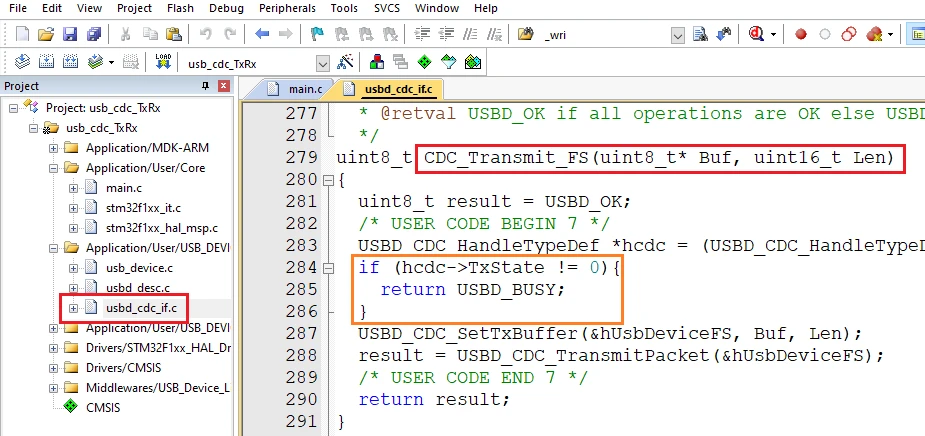
Task: Expand the stm32f1xx_it.c tree node
Action: 73,208
